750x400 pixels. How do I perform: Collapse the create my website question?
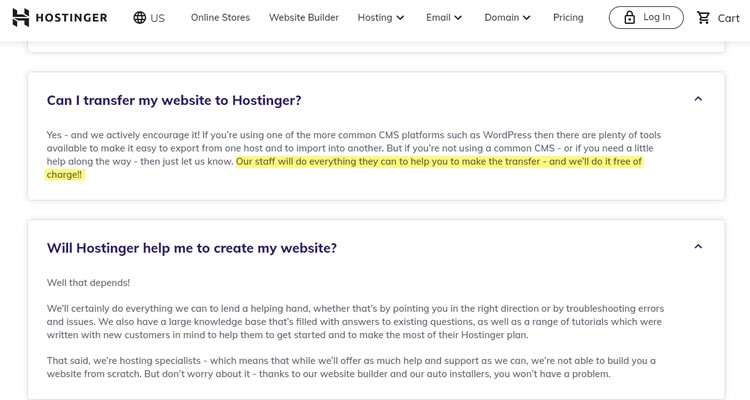pyautogui.click(x=698, y=247)
